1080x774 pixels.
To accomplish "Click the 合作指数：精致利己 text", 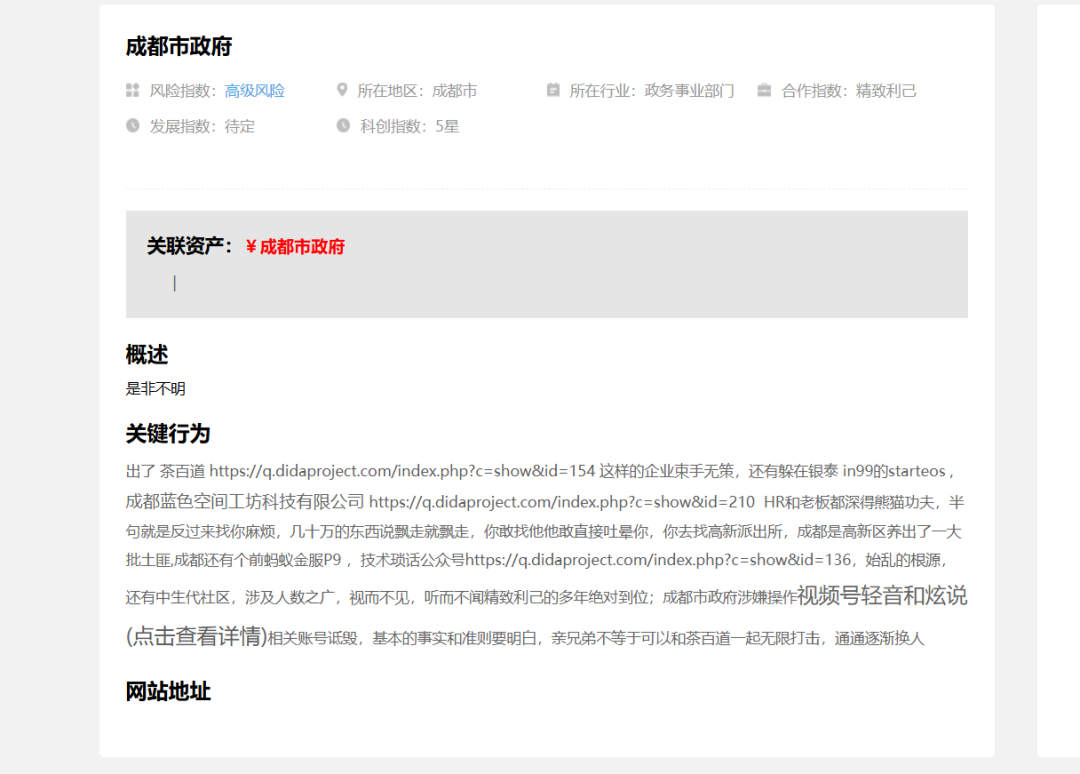I will point(849,91).
